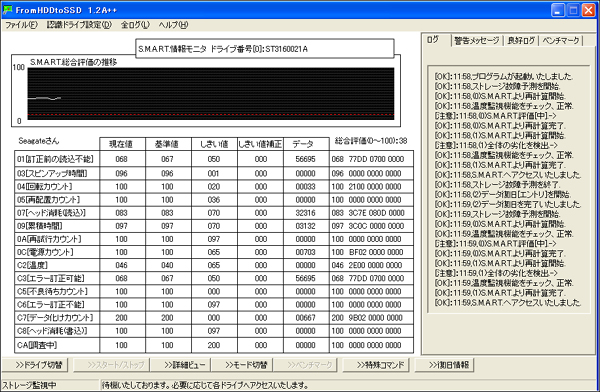Select the C8[ヘッド消耗(書込)] row
This screenshot has height=392, width=600.
pos(214,331)
